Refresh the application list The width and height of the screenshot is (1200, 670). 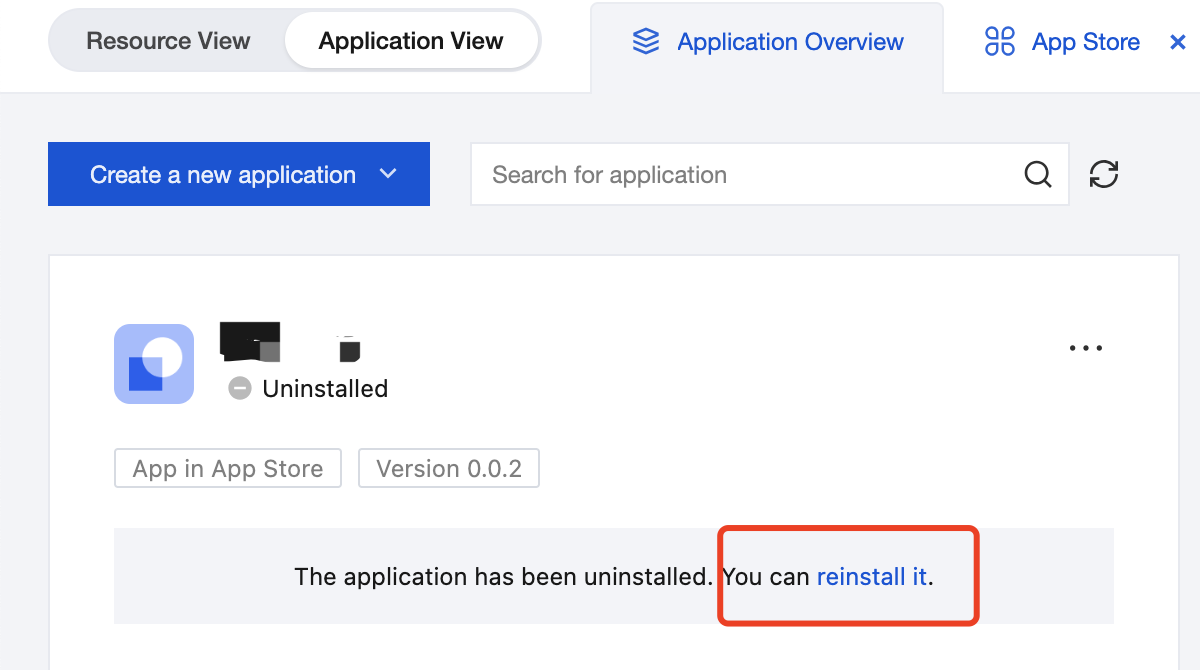click(1104, 174)
